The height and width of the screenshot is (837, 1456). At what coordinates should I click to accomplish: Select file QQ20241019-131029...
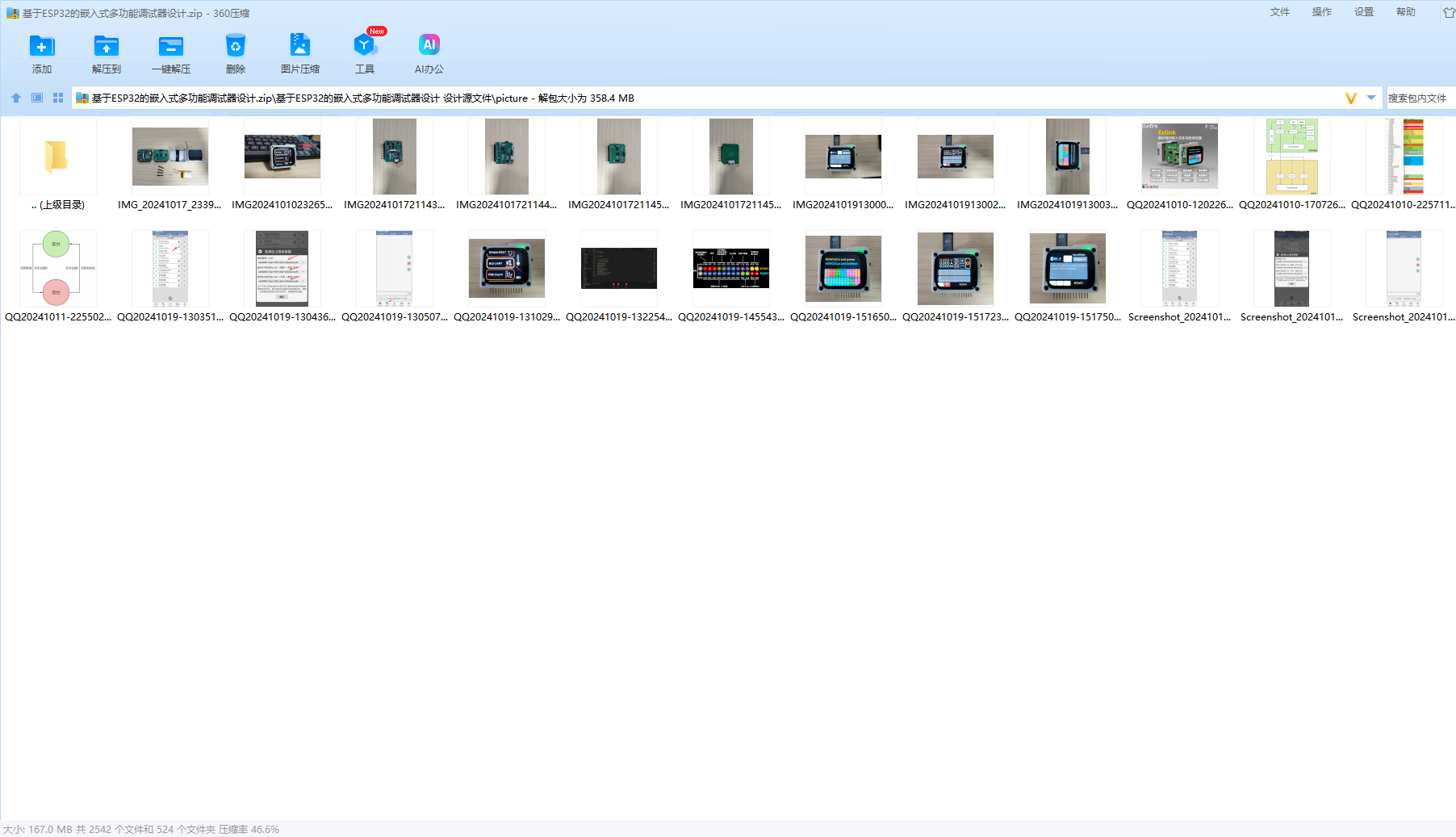506,277
